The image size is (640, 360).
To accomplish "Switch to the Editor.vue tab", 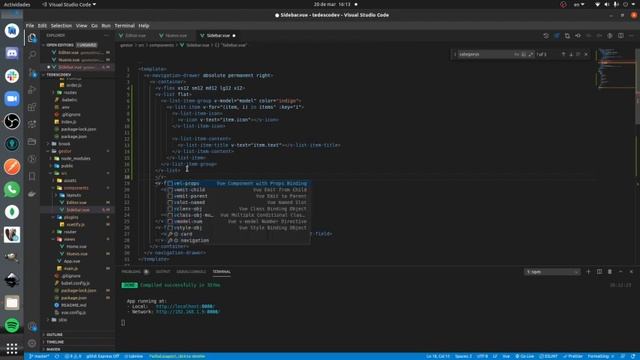I will tap(135, 36).
